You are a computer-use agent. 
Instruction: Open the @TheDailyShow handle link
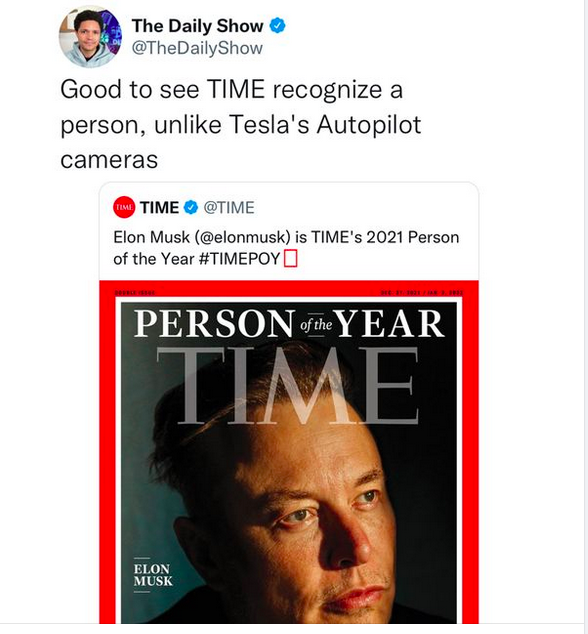click(x=197, y=48)
